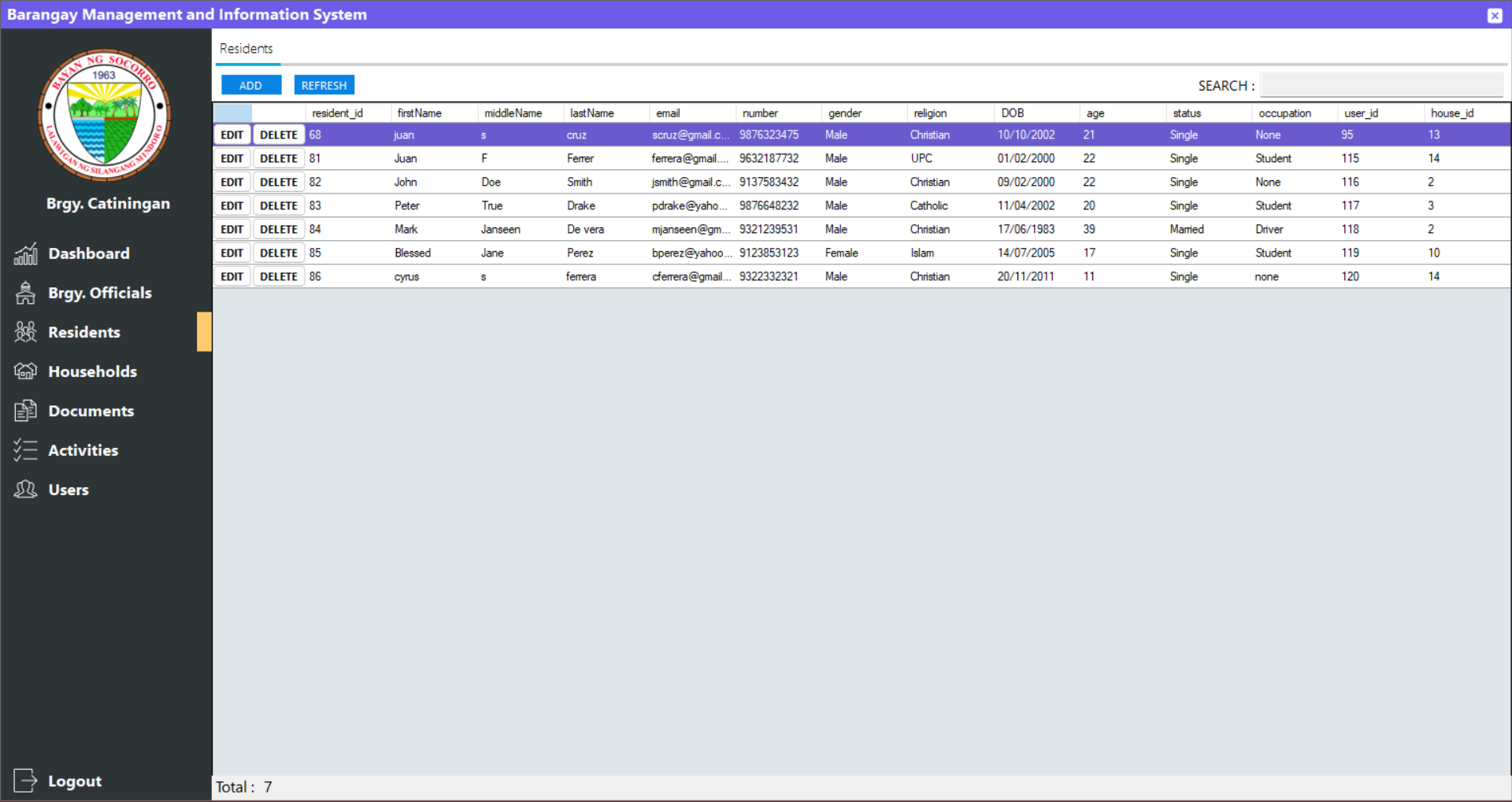Select the Residents tab header
Image resolution: width=1512 pixels, height=802 pixels.
[246, 49]
